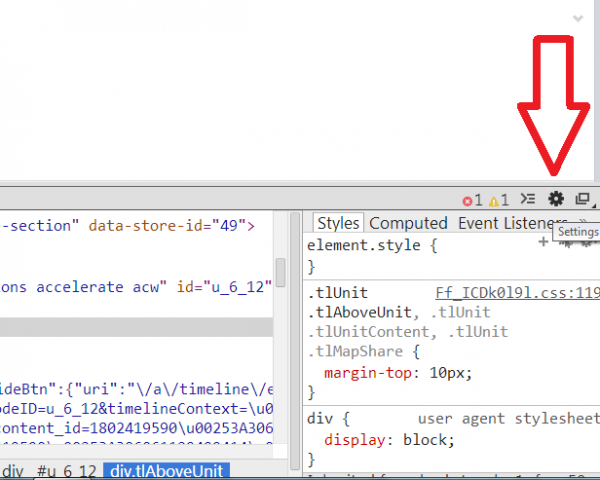This screenshot has width=600, height=480.
Task: Click the element.style rule header
Action: [372, 245]
